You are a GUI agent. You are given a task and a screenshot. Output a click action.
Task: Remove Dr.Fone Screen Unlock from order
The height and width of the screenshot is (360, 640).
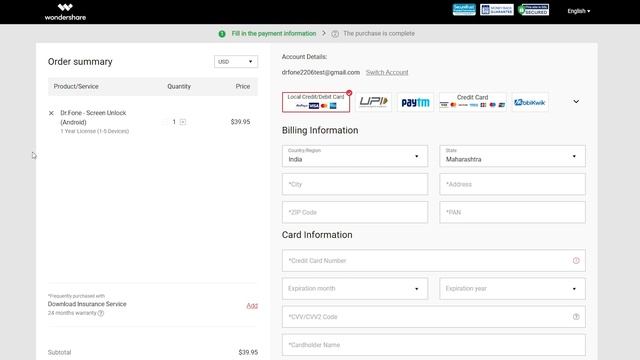(x=51, y=113)
